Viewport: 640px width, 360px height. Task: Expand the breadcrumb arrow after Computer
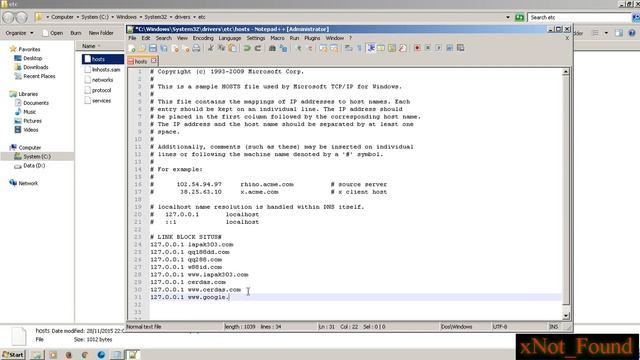(78, 17)
